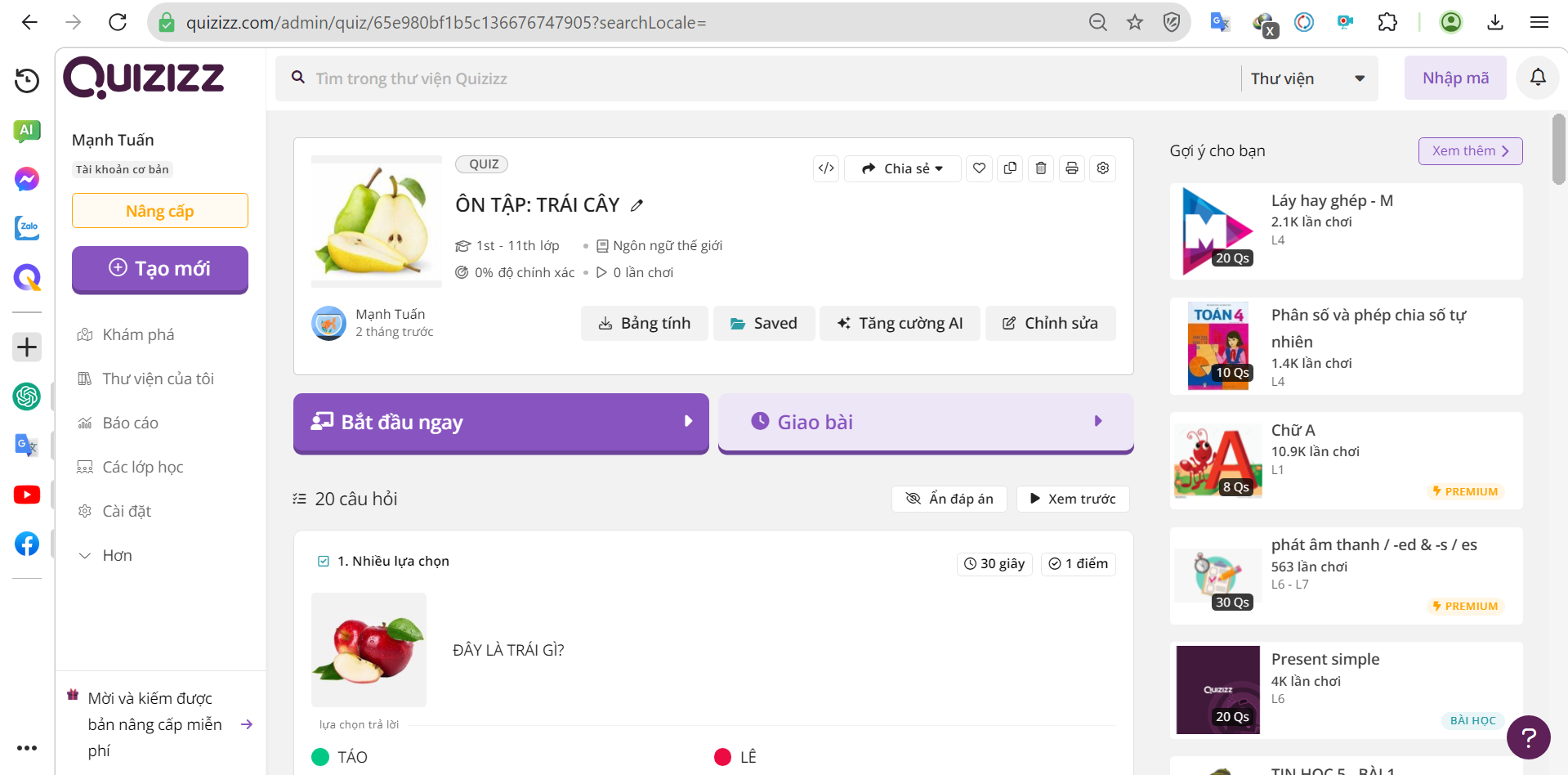1568x775 pixels.
Task: Go to Báo cáo in sidebar
Action: point(130,423)
